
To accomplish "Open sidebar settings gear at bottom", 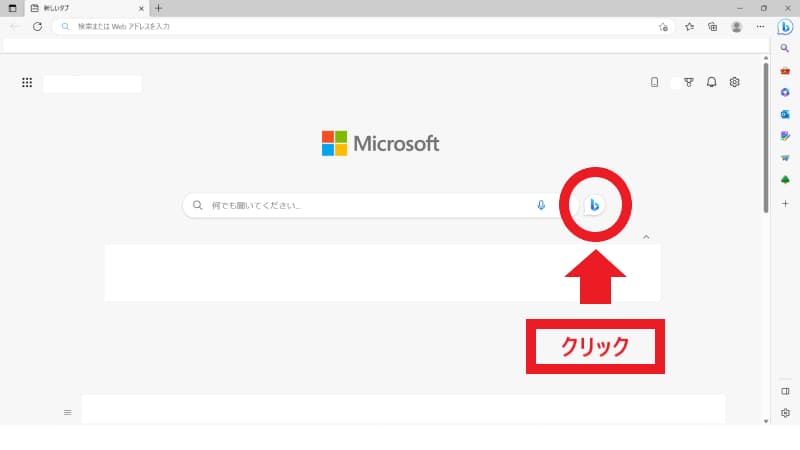I will pyautogui.click(x=785, y=413).
